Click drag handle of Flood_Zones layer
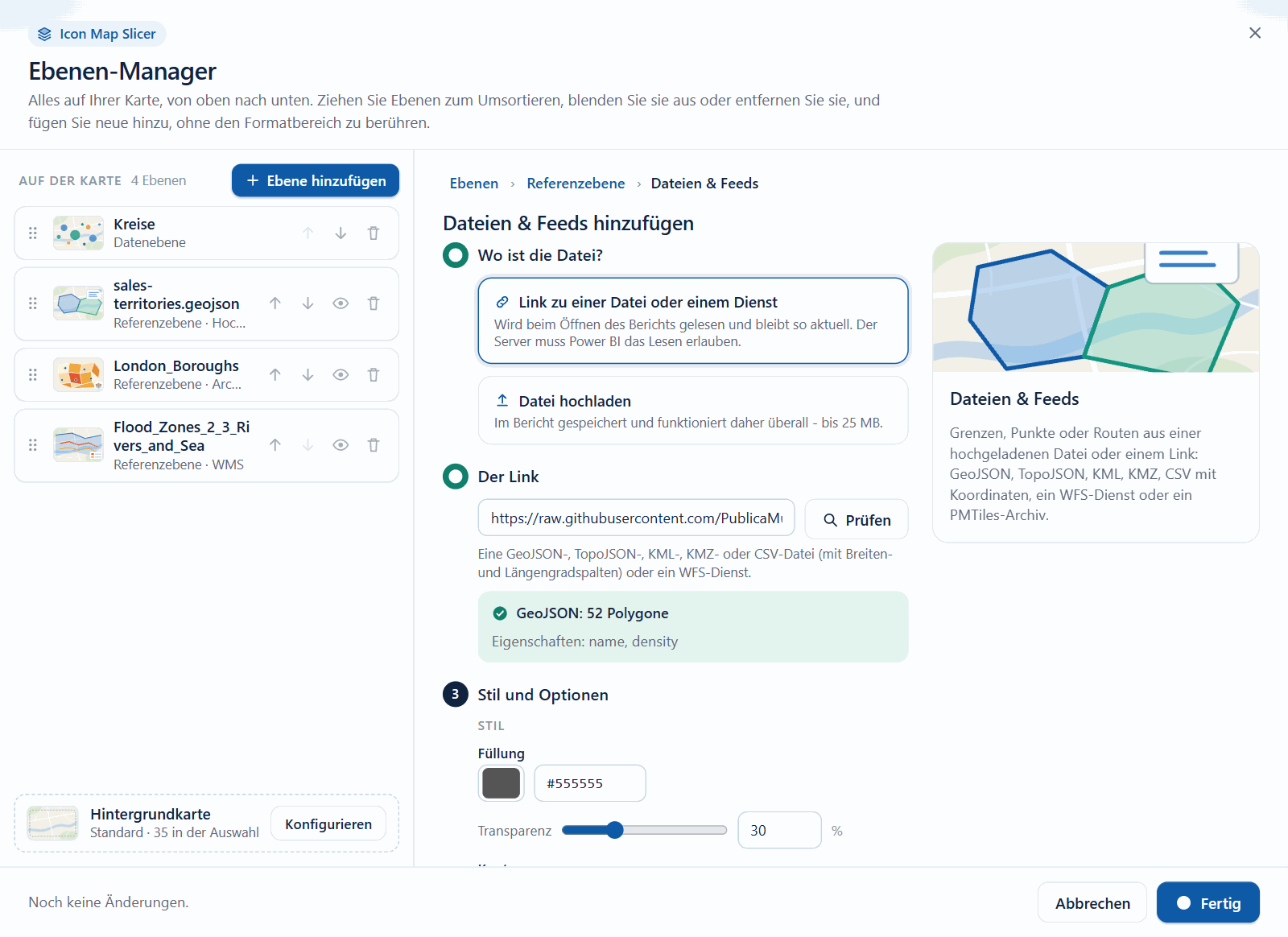Image resolution: width=1288 pixels, height=937 pixels. [x=33, y=445]
